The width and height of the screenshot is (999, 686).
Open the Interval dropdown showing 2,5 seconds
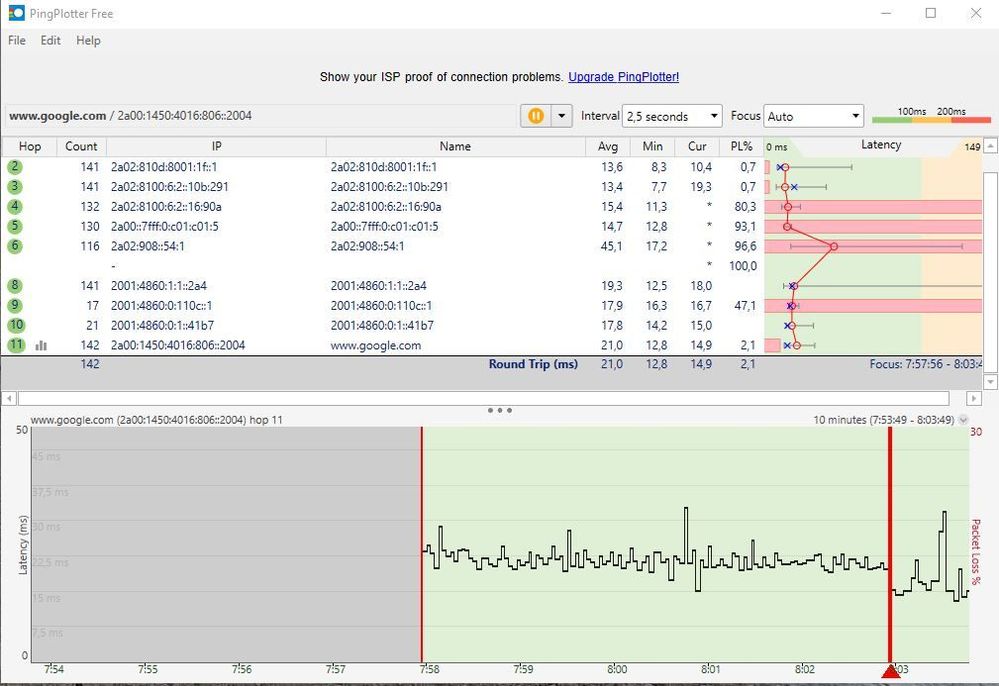[672, 116]
